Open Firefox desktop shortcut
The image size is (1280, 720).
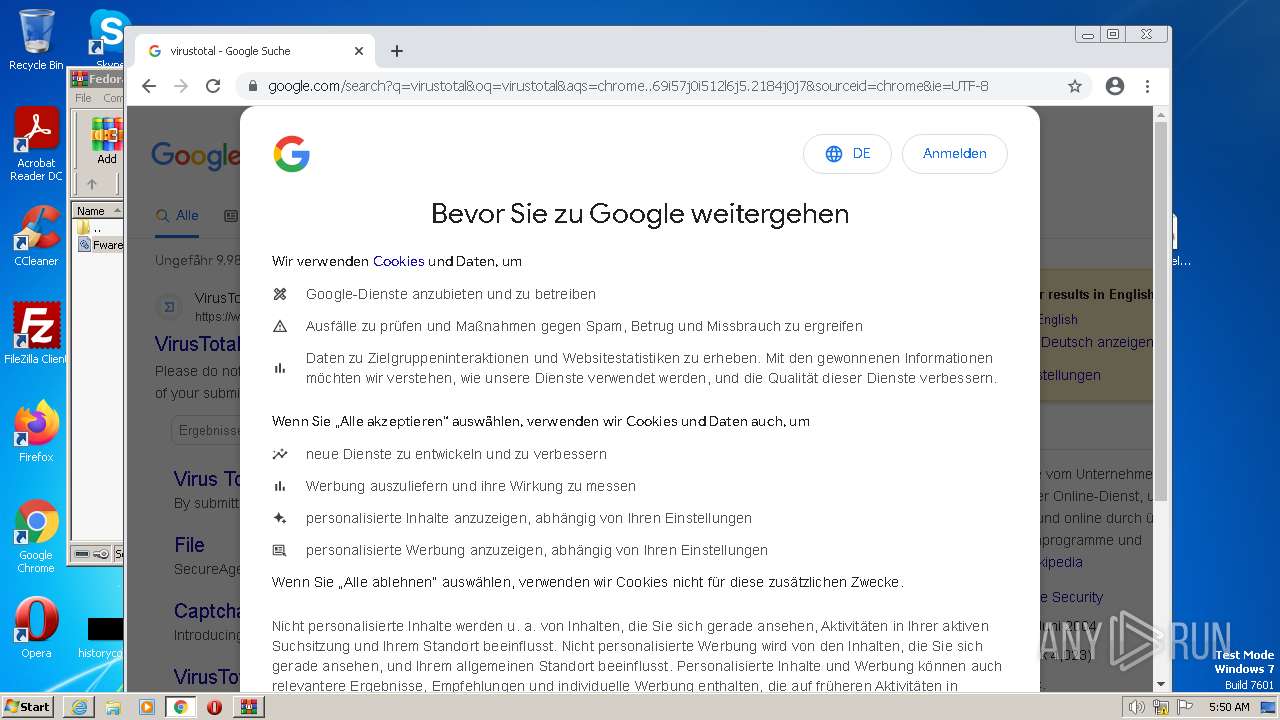[x=36, y=432]
